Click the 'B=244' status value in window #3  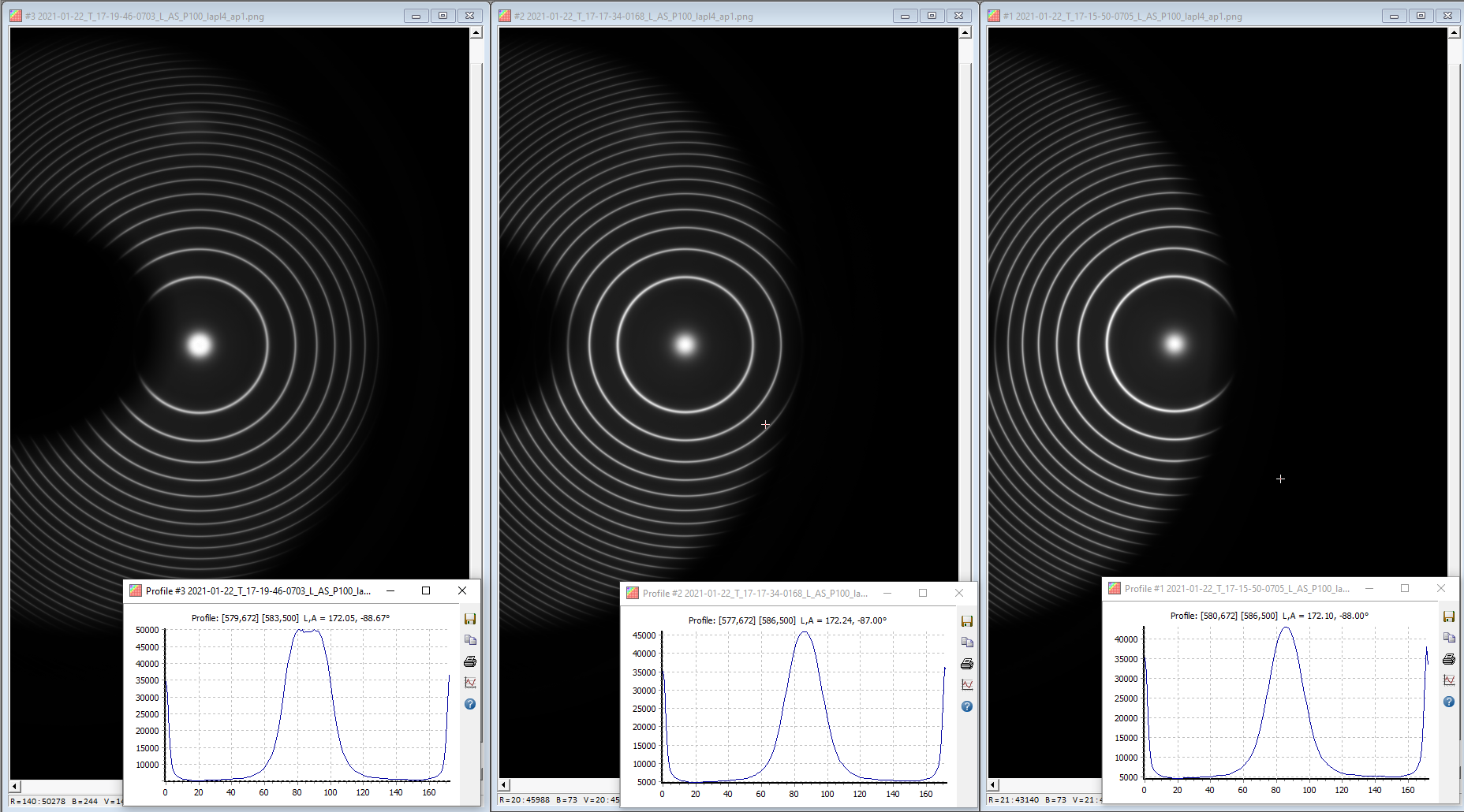[85, 801]
